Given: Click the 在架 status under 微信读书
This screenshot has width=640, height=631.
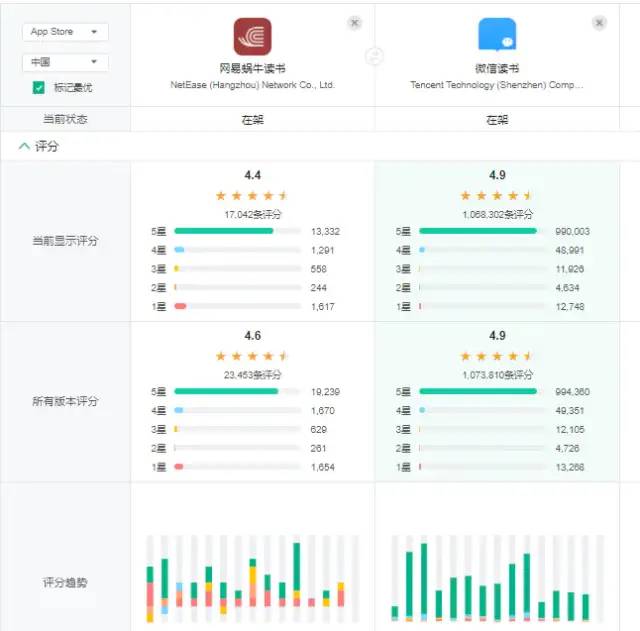Looking at the screenshot, I should [x=497, y=120].
